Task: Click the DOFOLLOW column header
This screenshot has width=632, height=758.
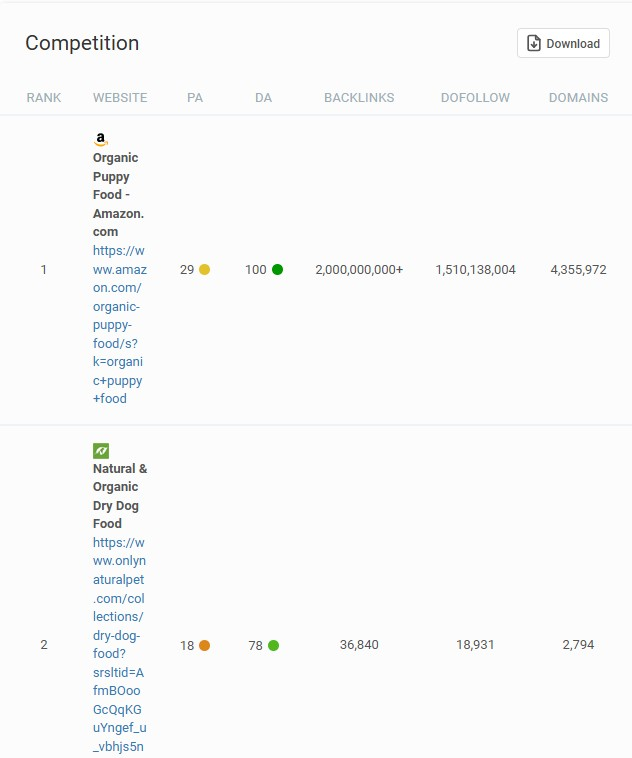Action: coord(475,98)
